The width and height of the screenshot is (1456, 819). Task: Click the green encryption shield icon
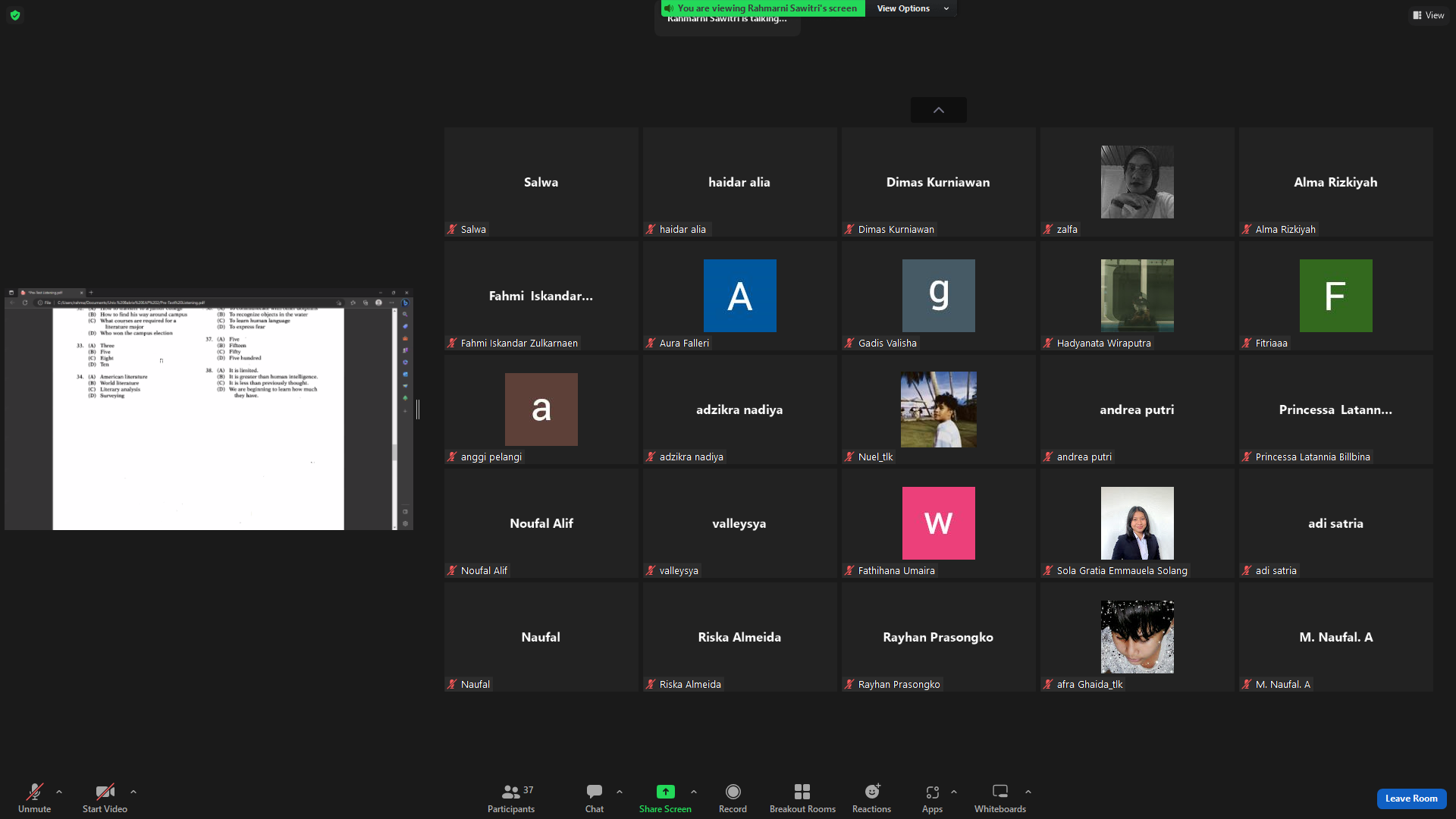tap(15, 15)
